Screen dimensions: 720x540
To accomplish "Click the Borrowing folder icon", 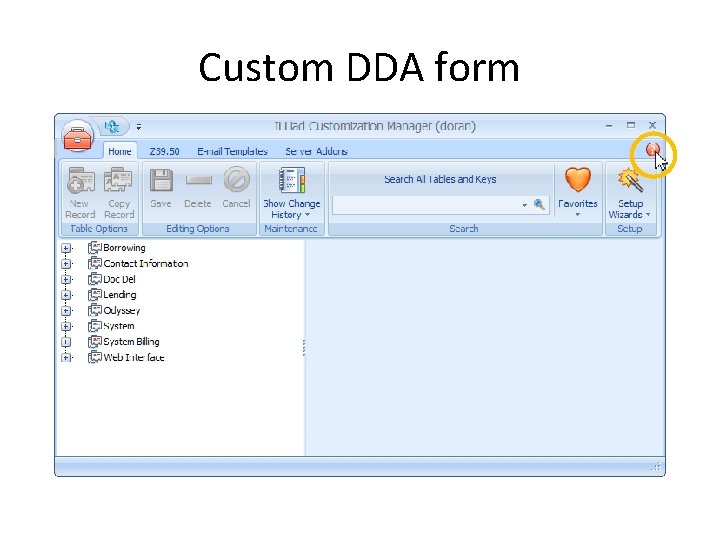I will (95, 248).
